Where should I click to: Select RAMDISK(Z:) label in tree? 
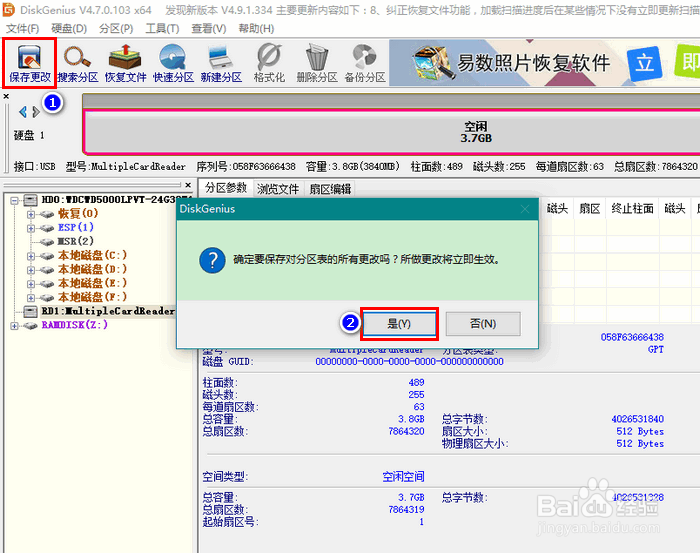(75, 324)
